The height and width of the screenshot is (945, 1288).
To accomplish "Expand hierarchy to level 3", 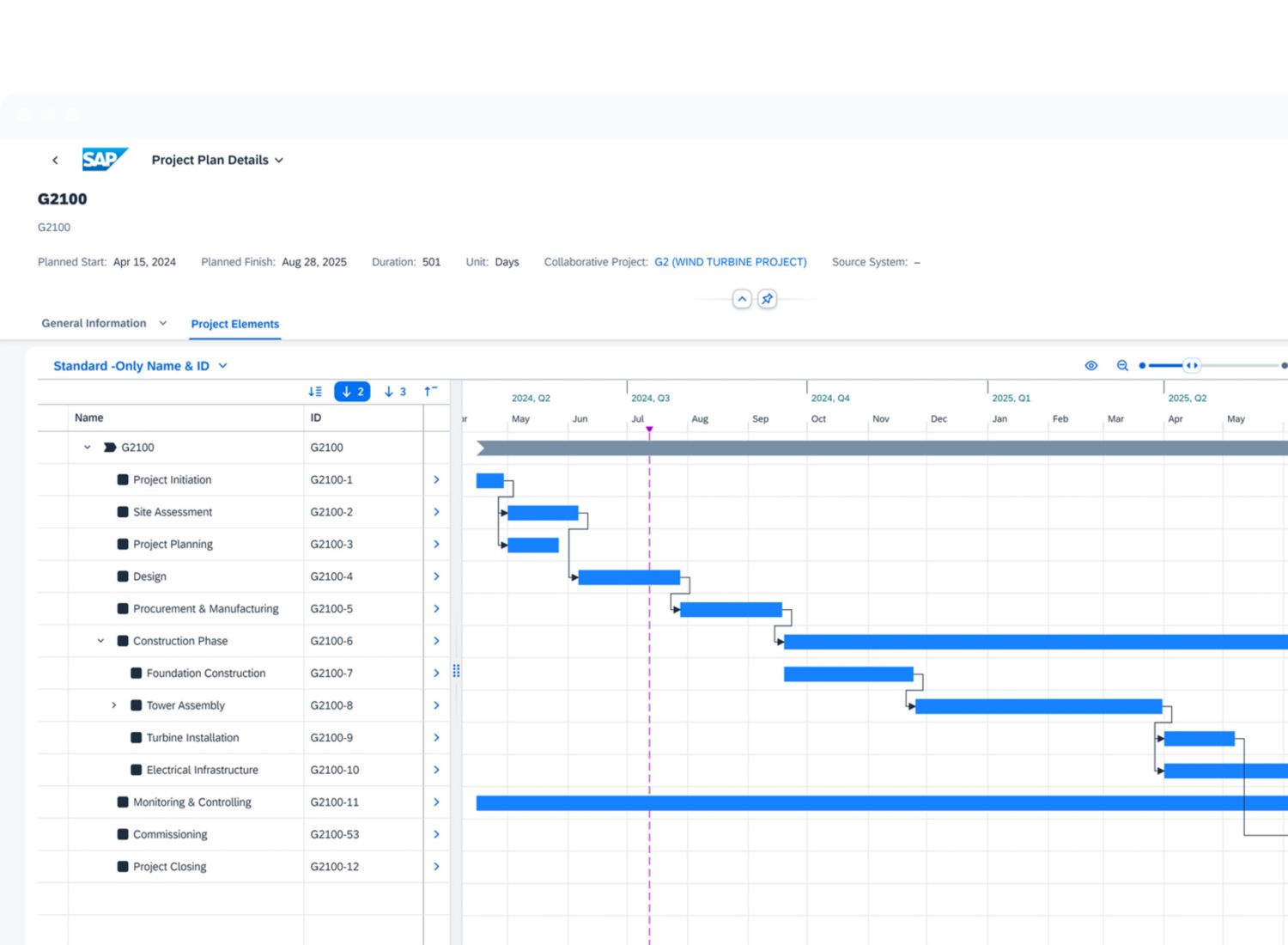I will (395, 392).
